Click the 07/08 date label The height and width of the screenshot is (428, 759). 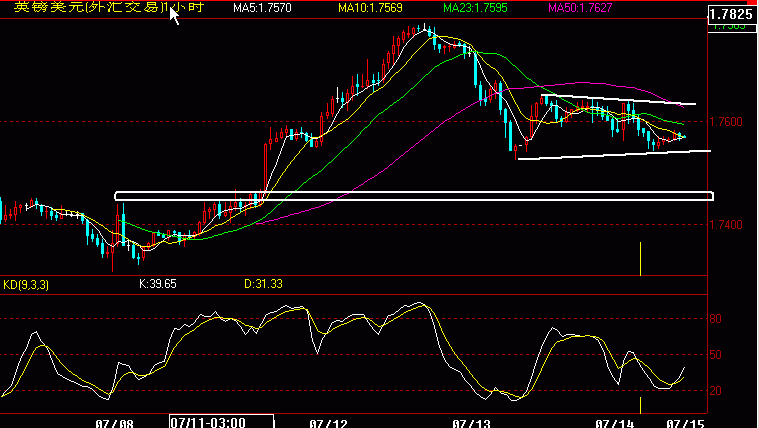coord(114,424)
